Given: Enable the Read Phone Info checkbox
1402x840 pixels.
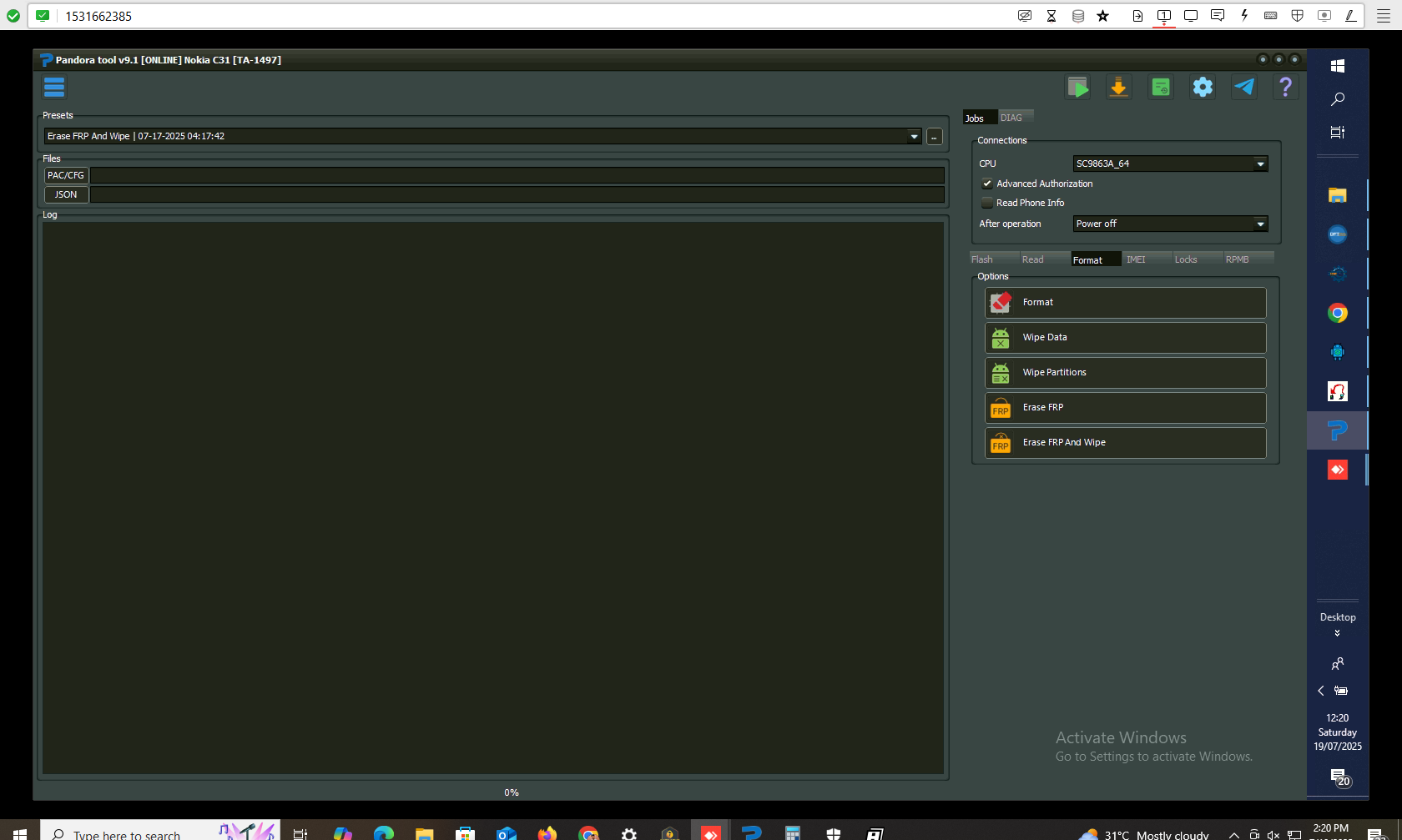Looking at the screenshot, I should click(987, 203).
